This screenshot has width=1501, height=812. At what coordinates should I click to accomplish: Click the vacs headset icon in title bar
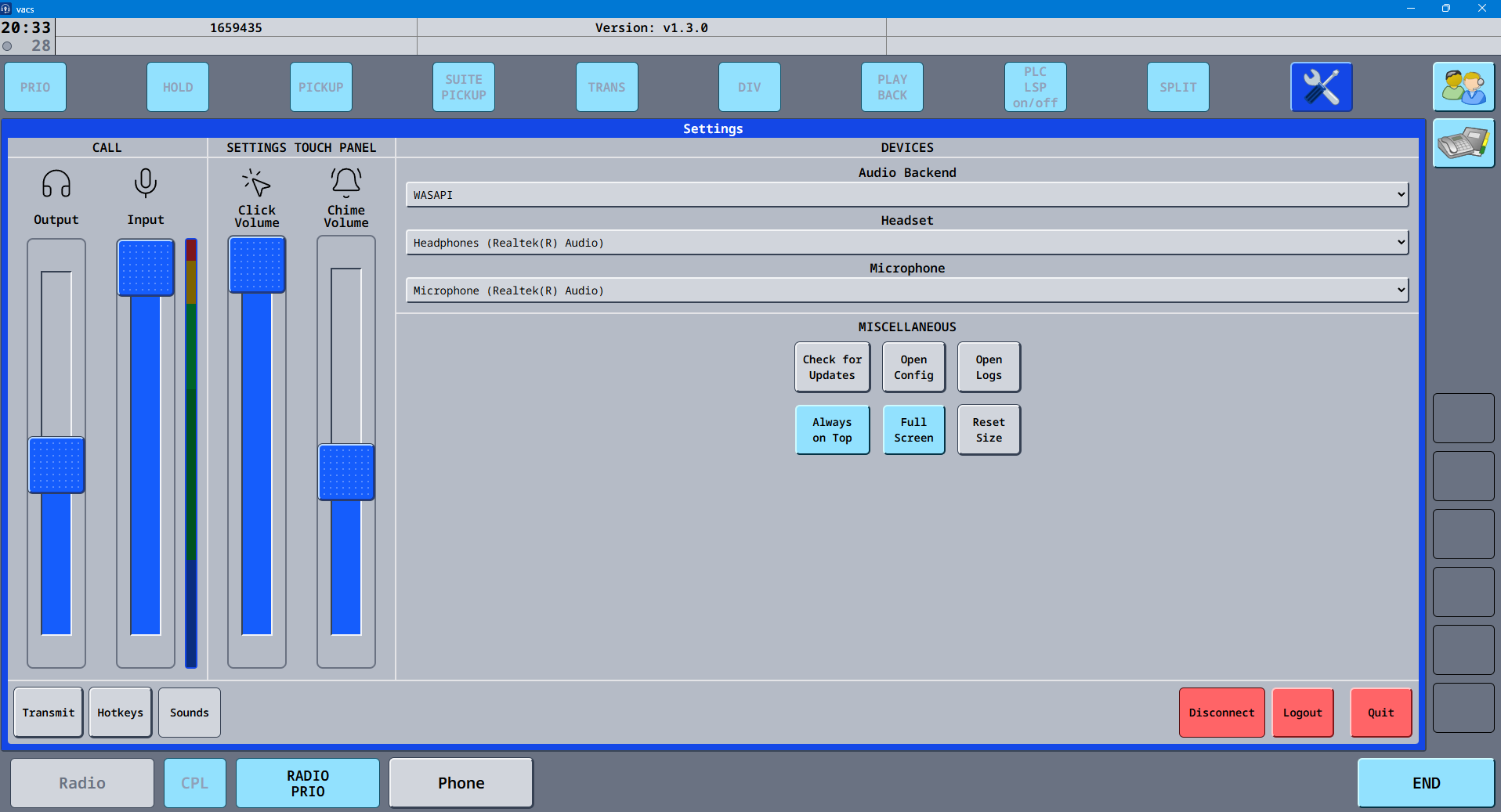(x=8, y=9)
